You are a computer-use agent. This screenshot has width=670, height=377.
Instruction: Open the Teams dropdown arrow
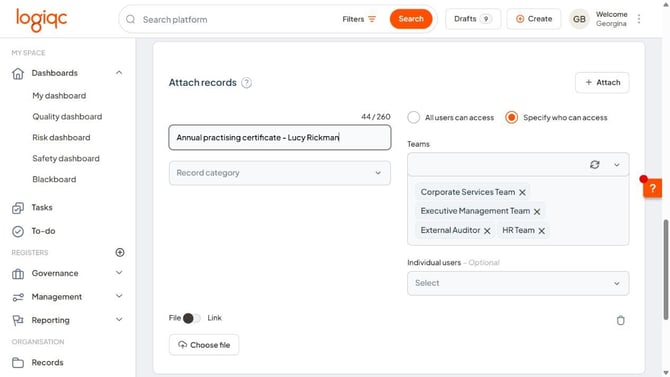click(617, 165)
